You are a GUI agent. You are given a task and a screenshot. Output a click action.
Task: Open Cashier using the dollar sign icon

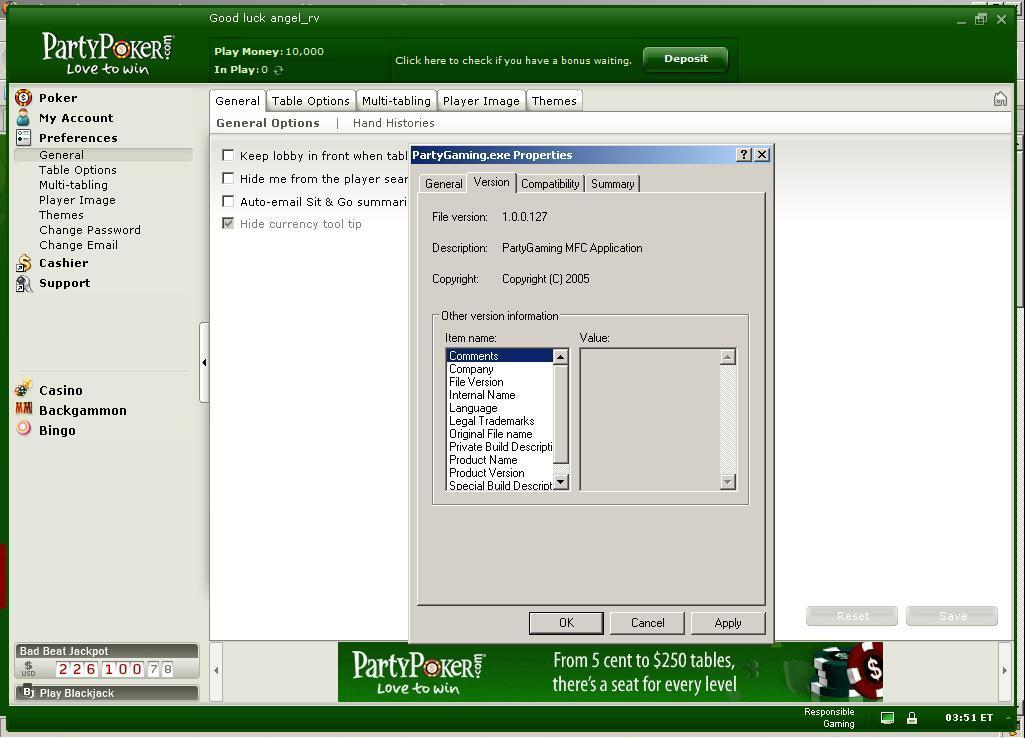click(22, 262)
